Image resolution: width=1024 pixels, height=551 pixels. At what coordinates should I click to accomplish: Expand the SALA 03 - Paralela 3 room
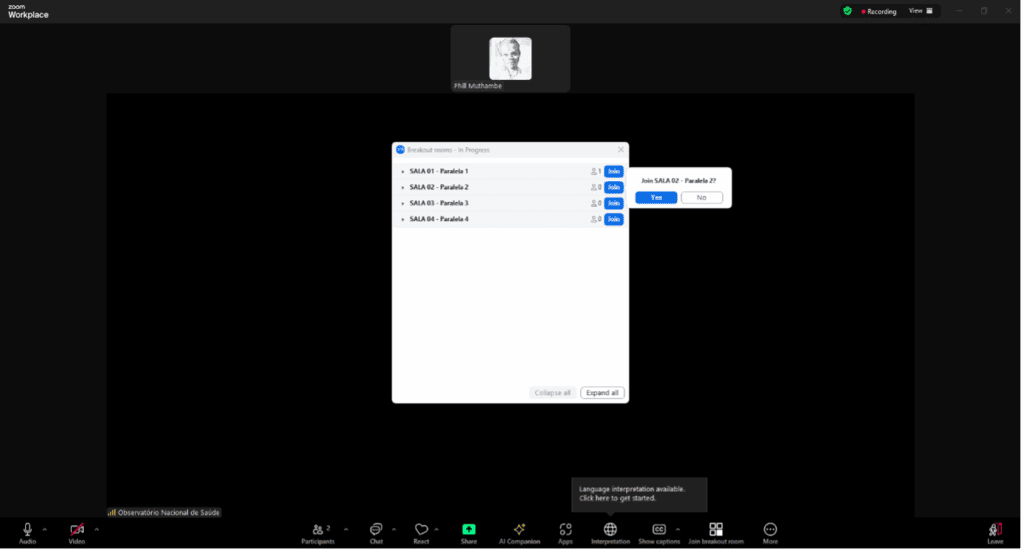point(403,203)
